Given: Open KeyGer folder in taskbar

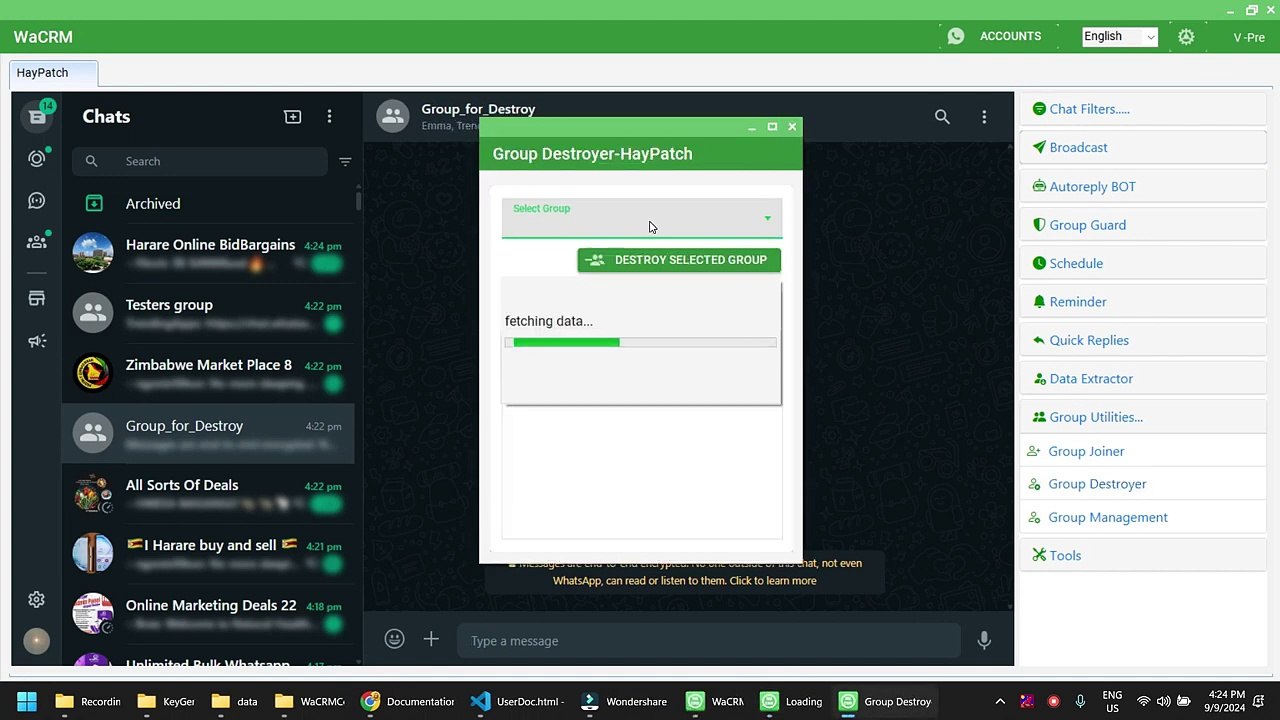Looking at the screenshot, I should tap(166, 701).
